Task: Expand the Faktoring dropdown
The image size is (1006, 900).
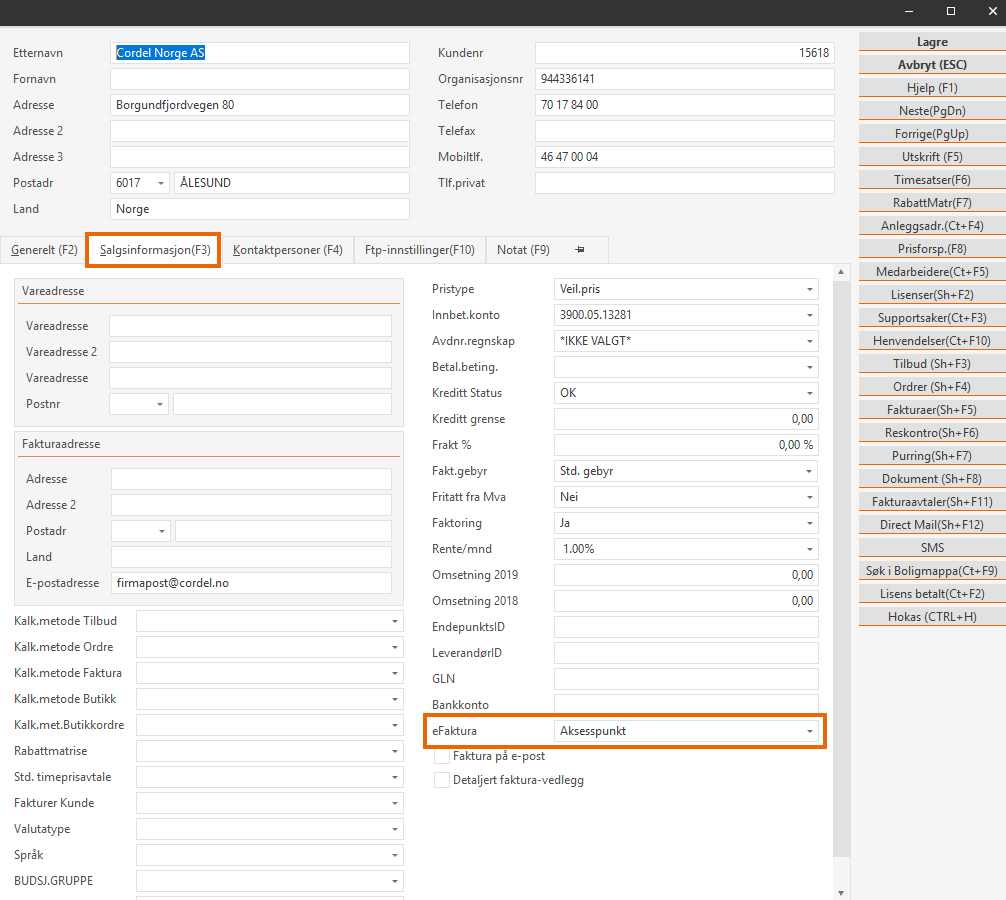Action: [x=809, y=523]
